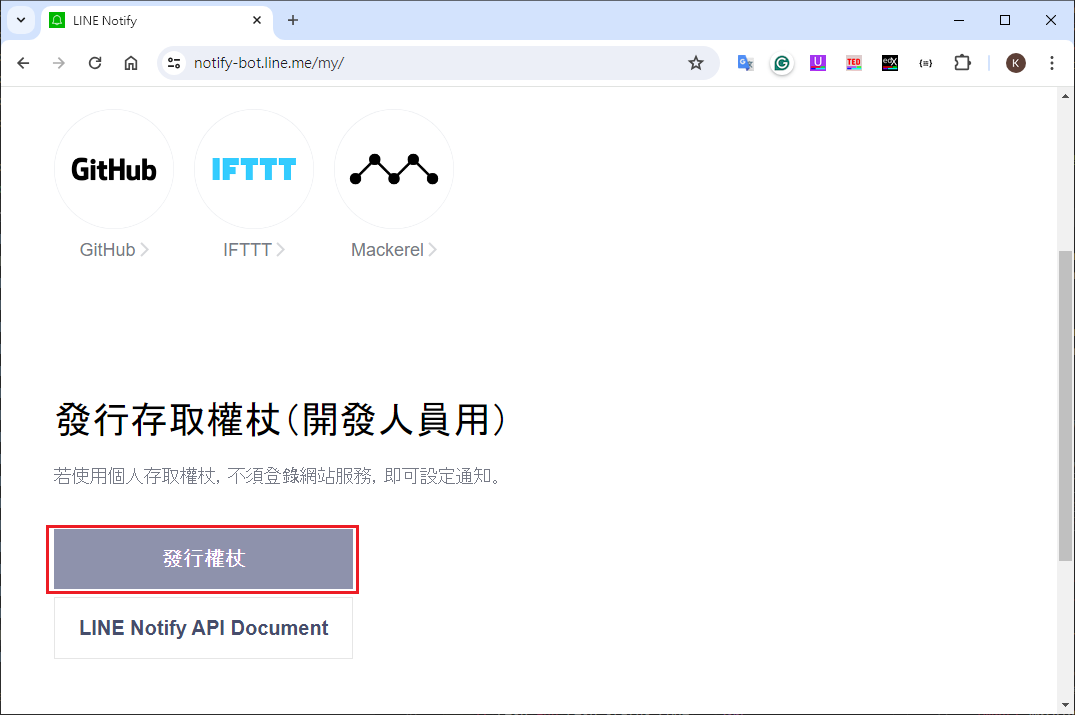
Task: Click the GitHub service logo
Action: coord(114,170)
